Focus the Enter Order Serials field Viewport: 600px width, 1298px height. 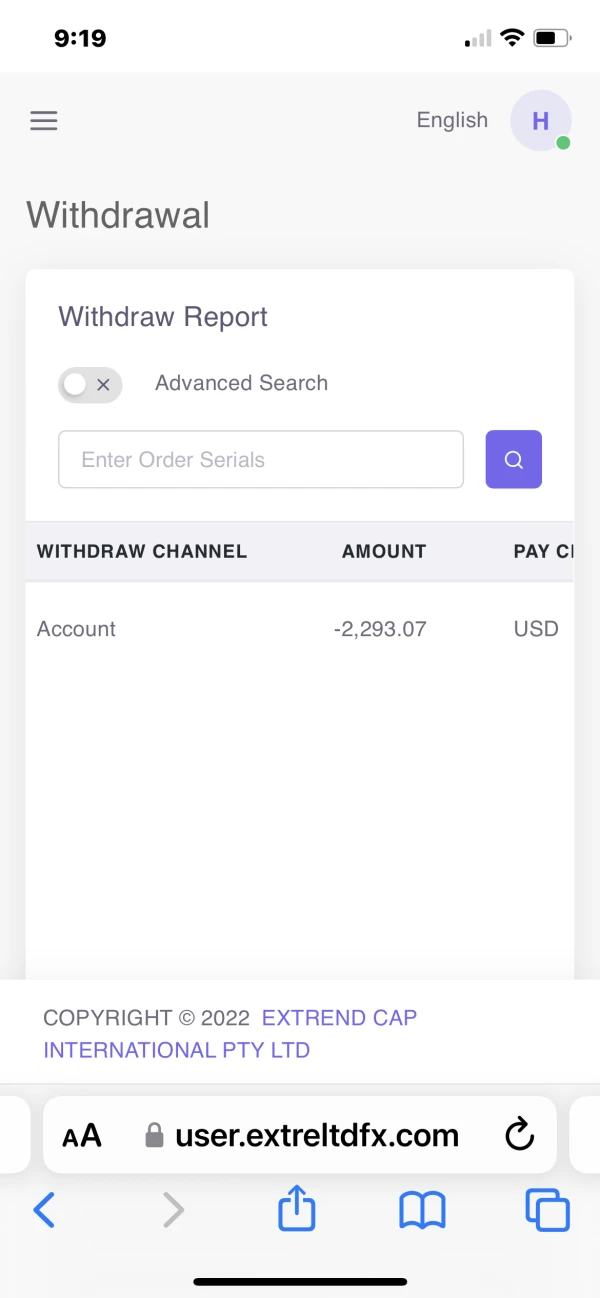[261, 459]
